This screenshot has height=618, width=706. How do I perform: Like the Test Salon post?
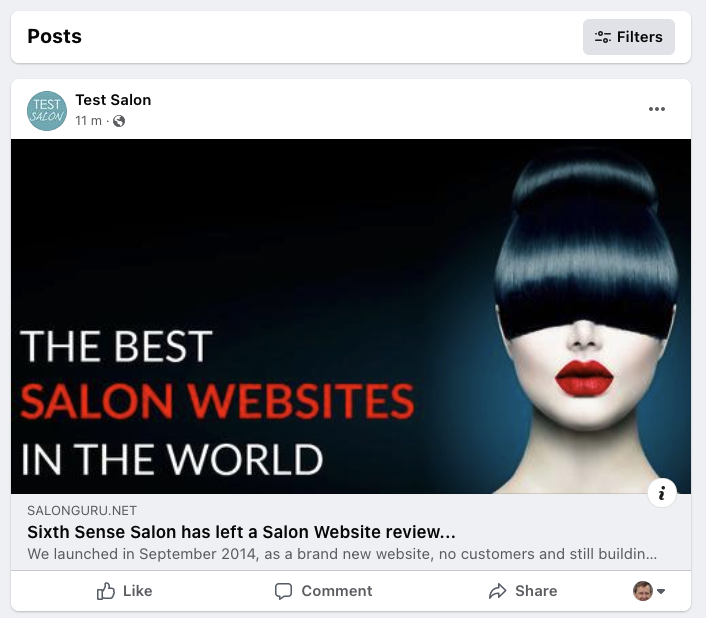coord(124,591)
